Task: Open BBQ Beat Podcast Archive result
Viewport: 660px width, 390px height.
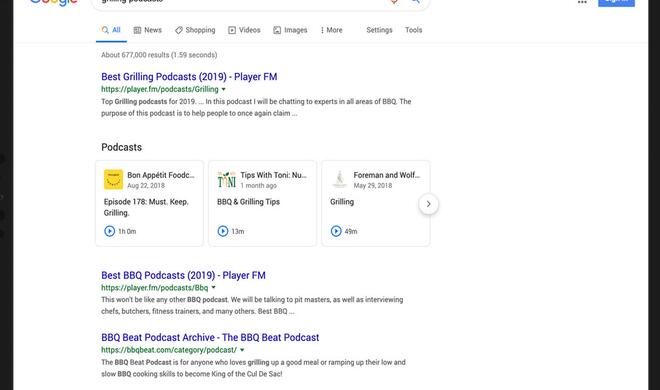Action: [210, 337]
